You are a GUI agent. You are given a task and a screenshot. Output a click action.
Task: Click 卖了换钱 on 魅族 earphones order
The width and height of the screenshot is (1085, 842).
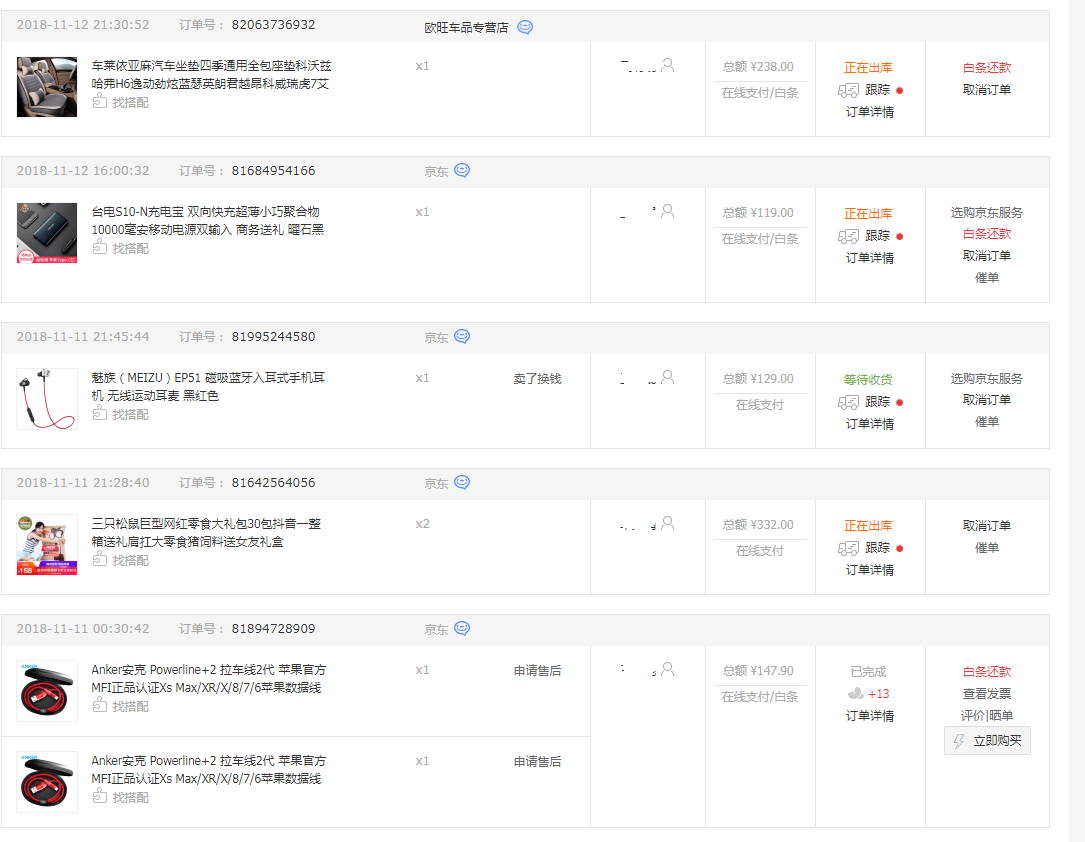click(x=538, y=379)
